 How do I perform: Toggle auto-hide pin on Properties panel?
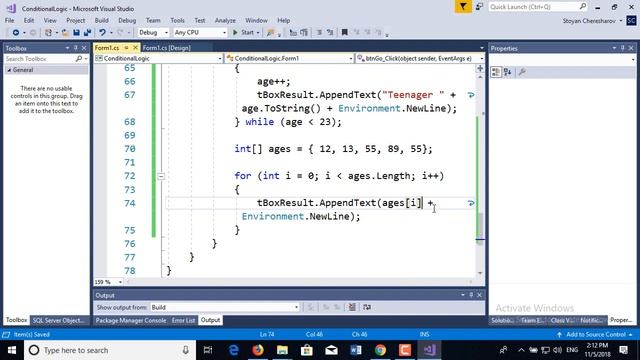pos(622,48)
